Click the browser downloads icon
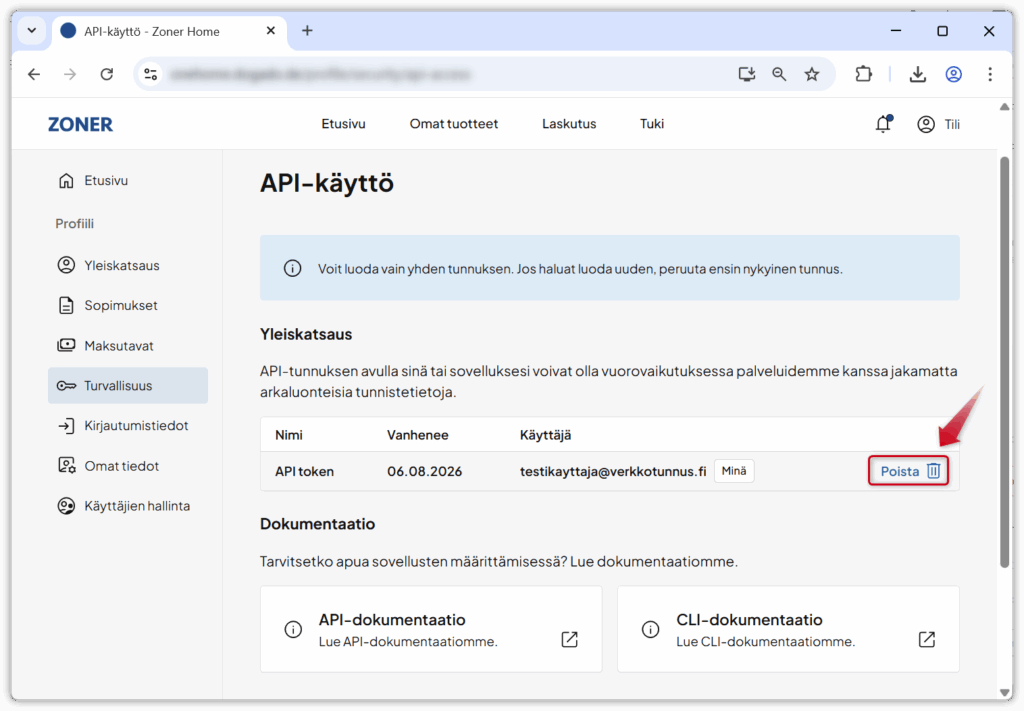This screenshot has width=1024, height=711. click(917, 74)
